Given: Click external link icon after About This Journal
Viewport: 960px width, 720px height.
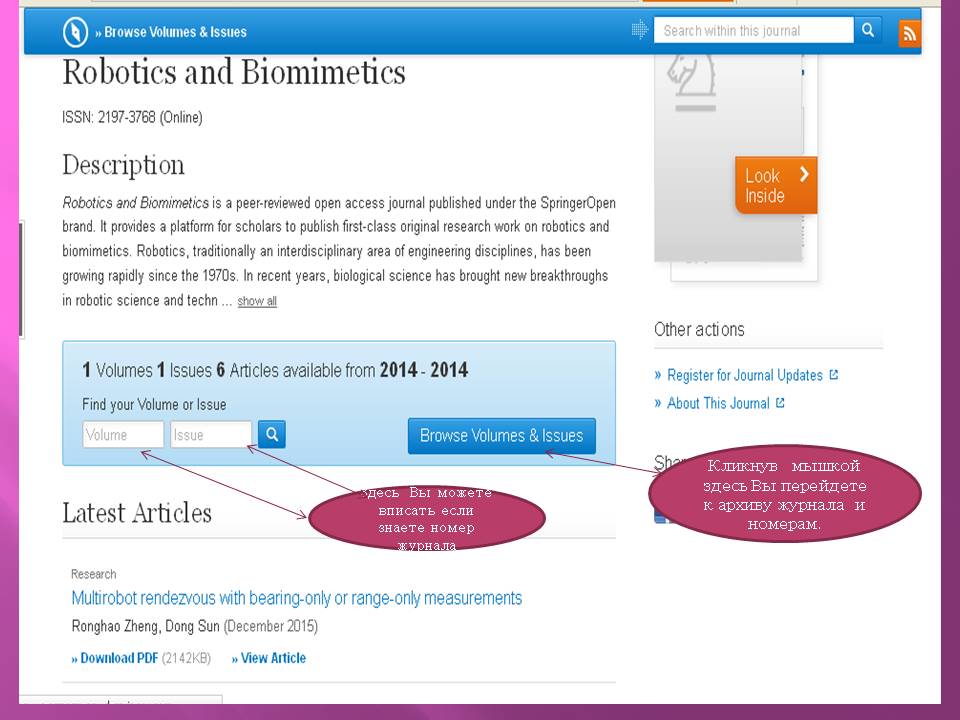Looking at the screenshot, I should 780,403.
